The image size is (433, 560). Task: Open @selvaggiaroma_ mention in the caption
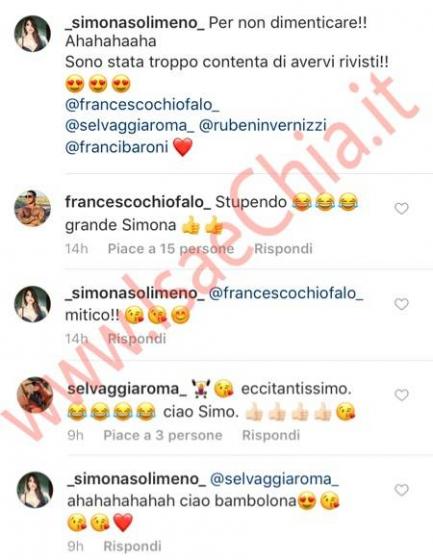[129, 126]
